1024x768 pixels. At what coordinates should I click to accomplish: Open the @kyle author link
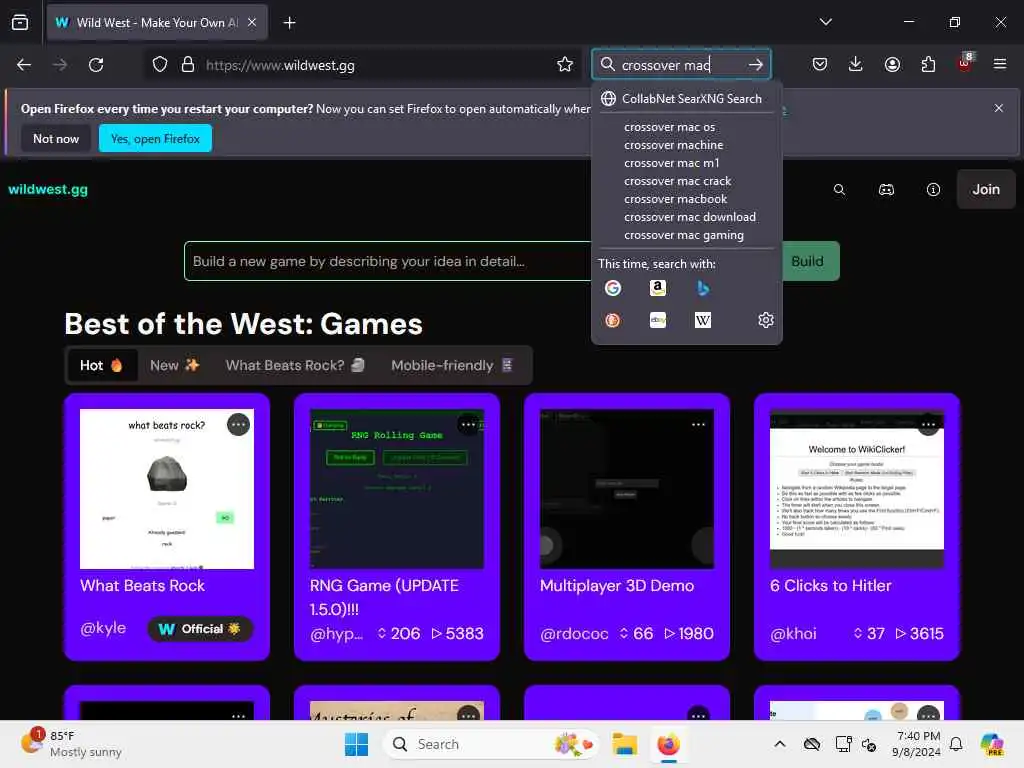103,628
